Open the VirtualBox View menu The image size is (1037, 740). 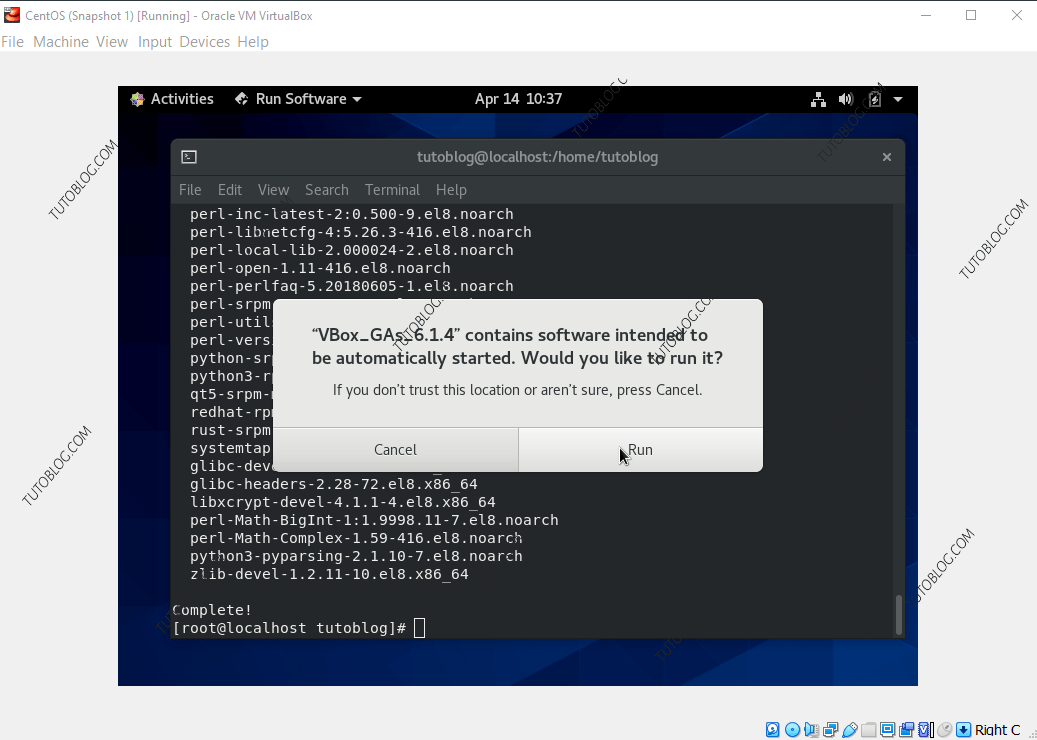click(112, 42)
